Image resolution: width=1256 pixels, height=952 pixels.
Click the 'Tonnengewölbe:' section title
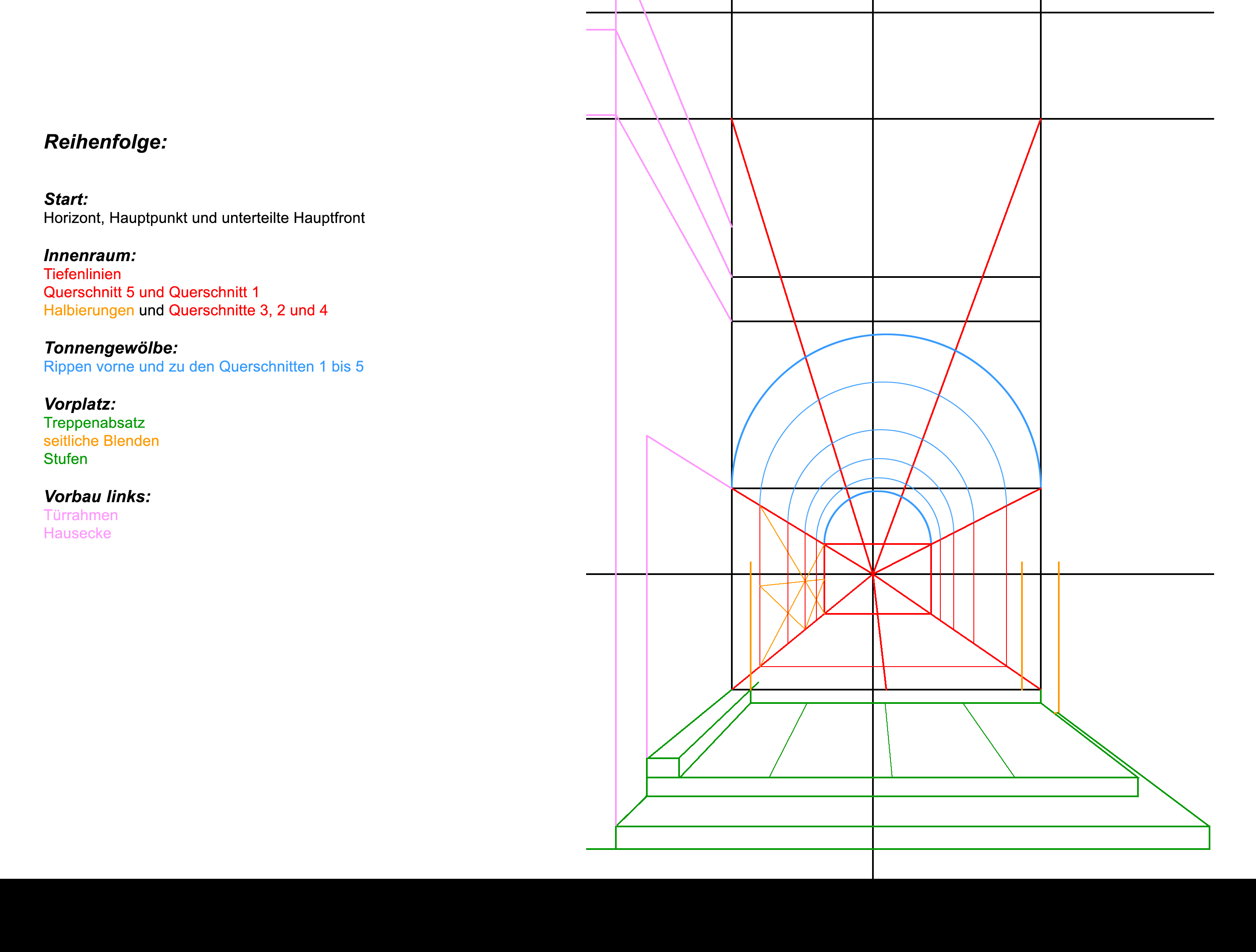tap(111, 348)
